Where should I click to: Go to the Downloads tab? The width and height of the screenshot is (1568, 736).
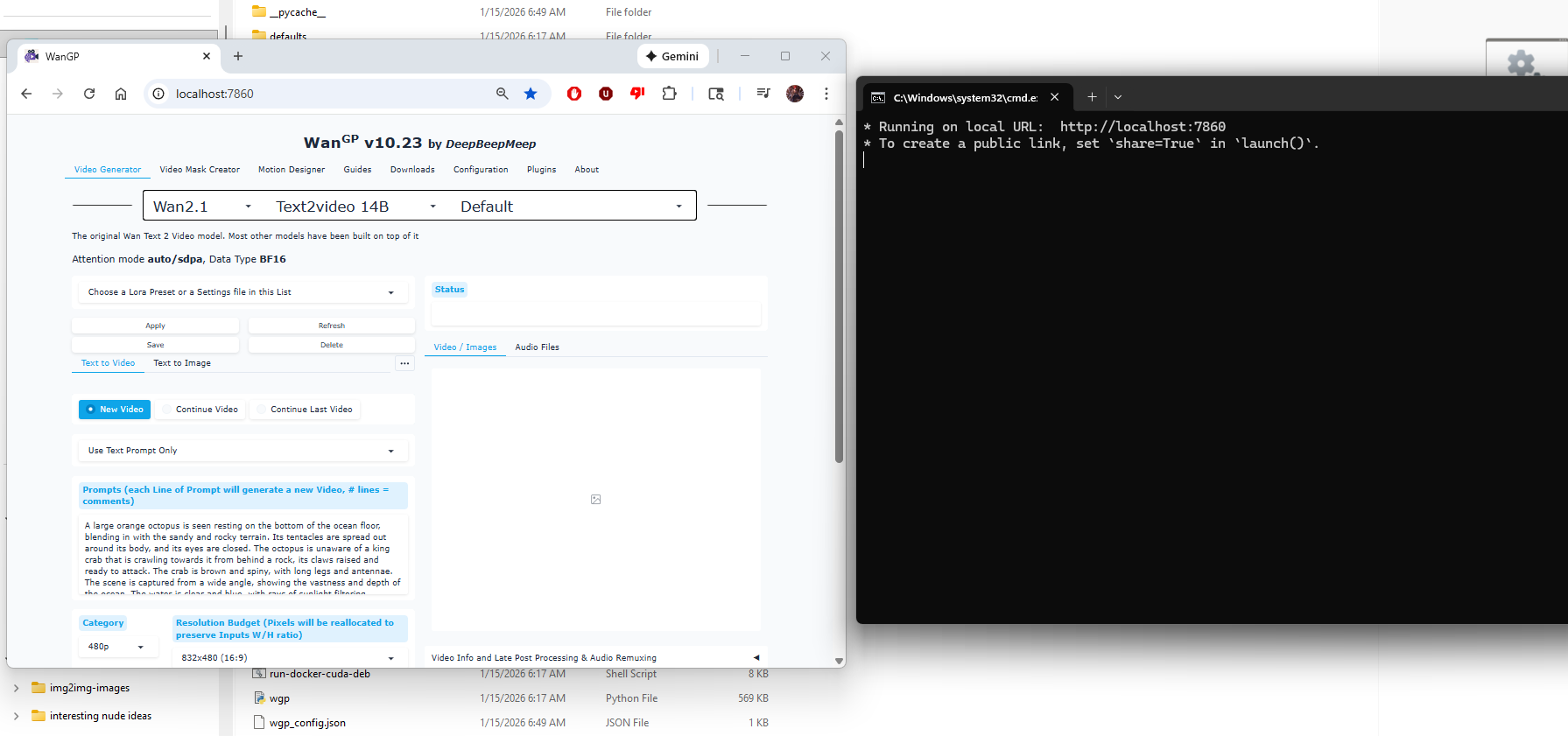[412, 170]
